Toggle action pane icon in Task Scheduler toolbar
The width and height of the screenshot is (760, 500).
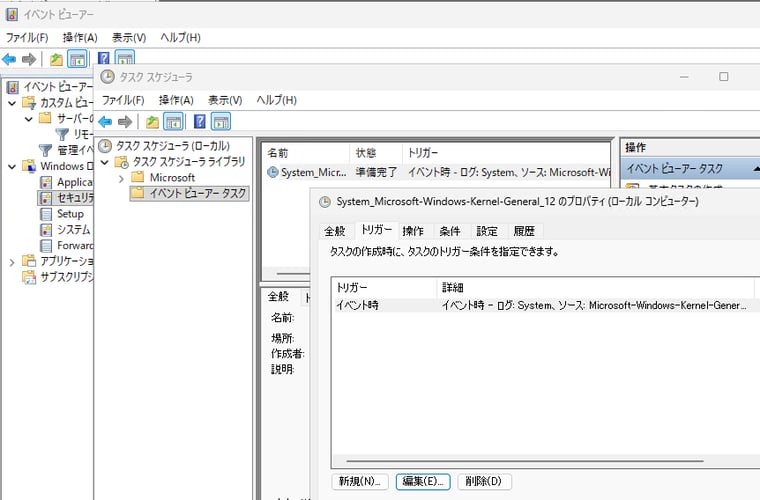coord(221,122)
